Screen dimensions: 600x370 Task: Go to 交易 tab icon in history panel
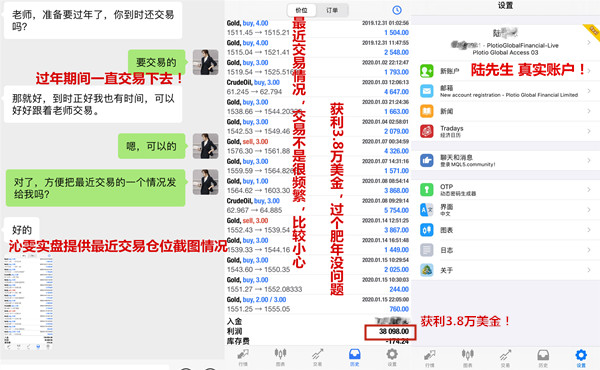317,354
